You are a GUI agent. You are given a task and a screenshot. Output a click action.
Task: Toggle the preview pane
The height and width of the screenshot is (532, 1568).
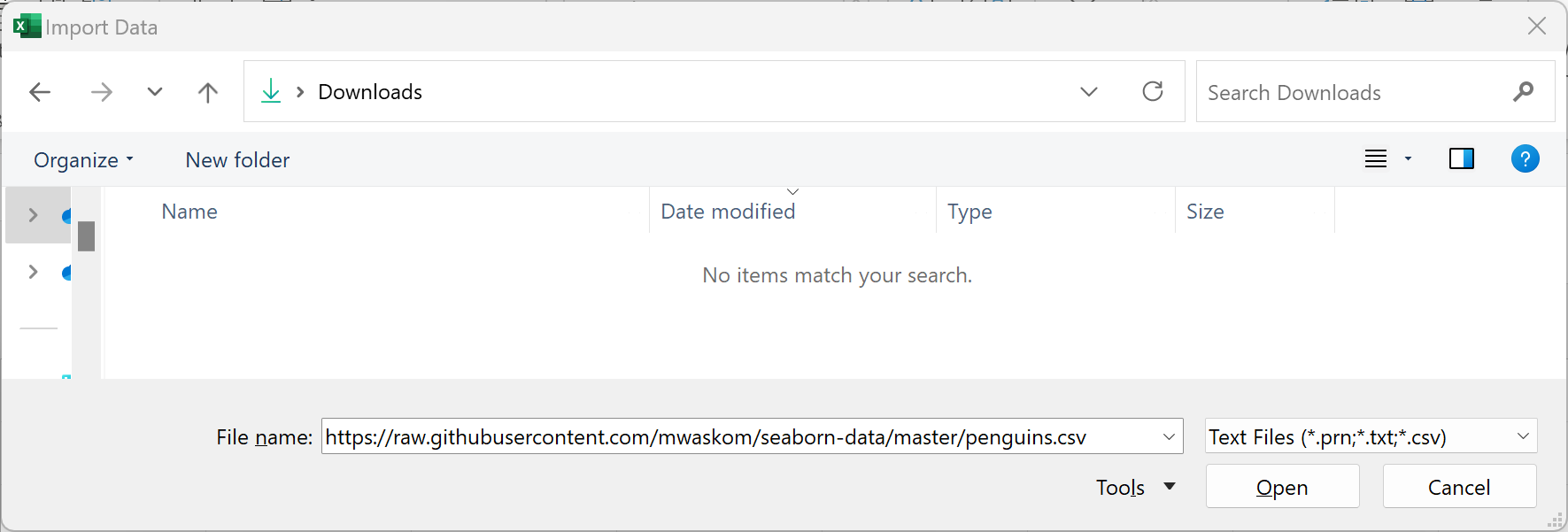[1461, 159]
